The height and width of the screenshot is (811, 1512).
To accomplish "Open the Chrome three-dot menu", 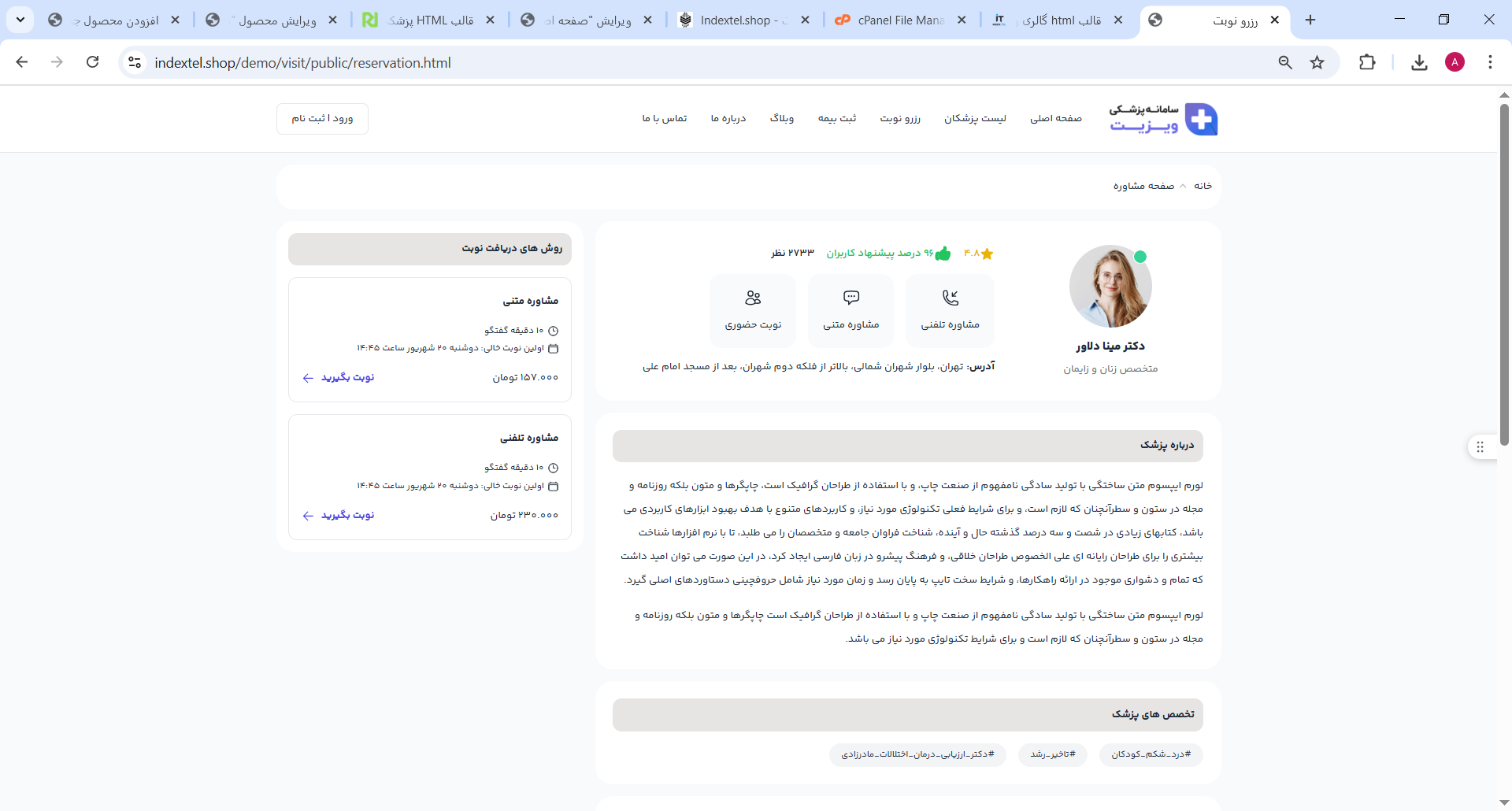I will pos(1490,63).
